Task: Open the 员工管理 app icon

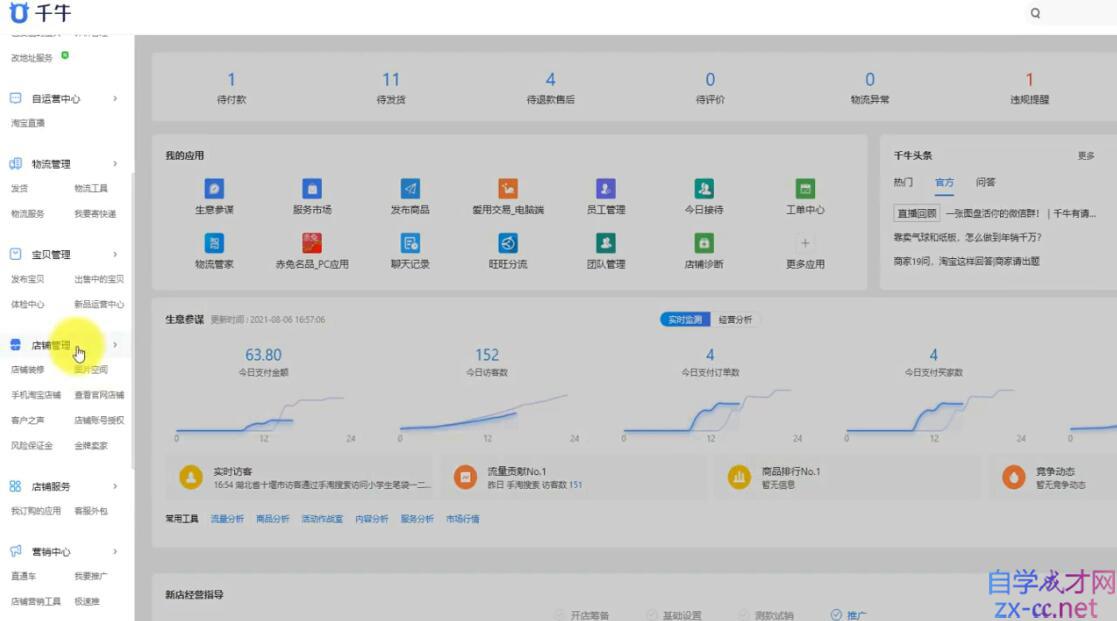Action: pyautogui.click(x=606, y=189)
